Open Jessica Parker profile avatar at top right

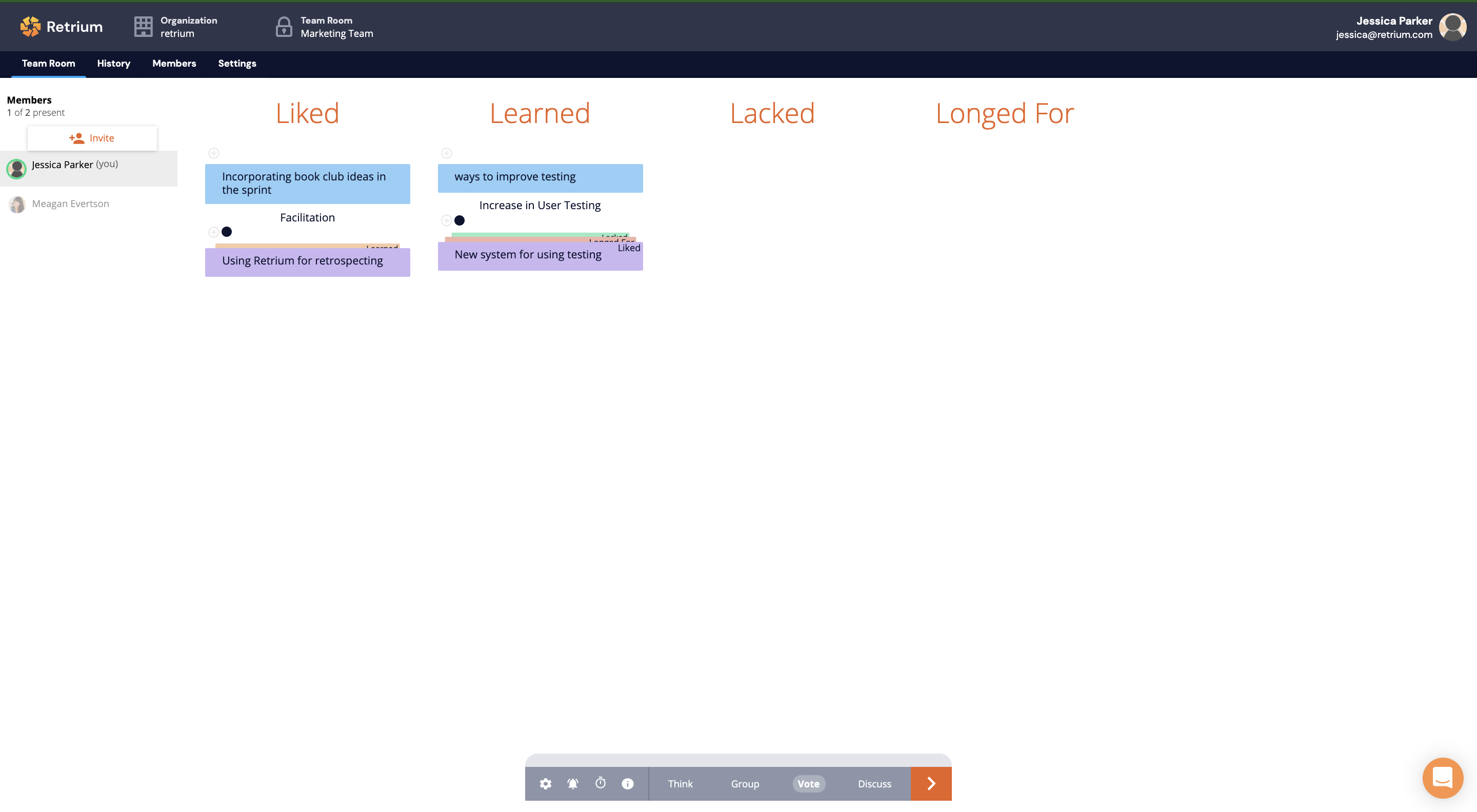1452,26
